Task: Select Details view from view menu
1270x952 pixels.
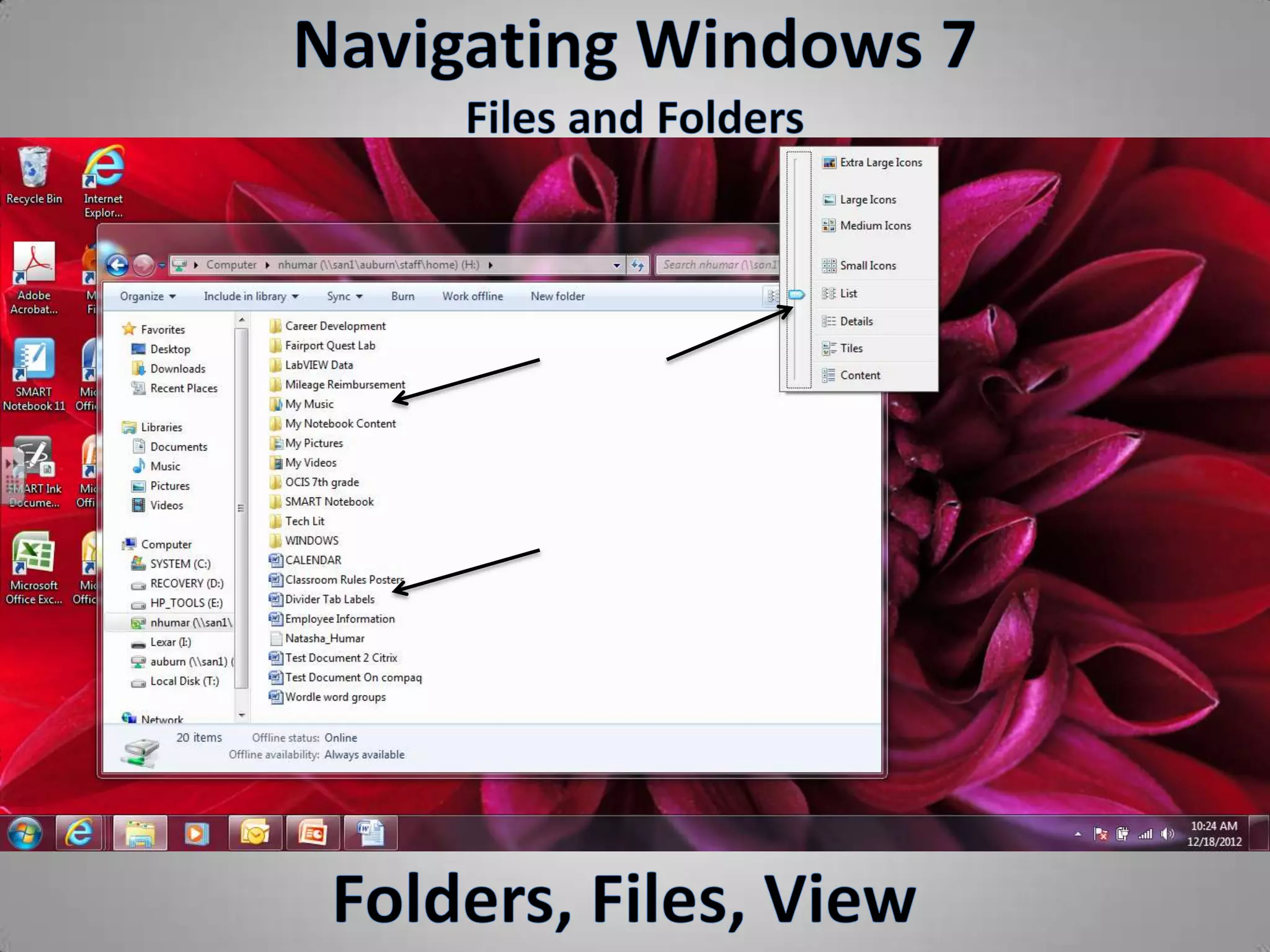Action: coord(856,321)
